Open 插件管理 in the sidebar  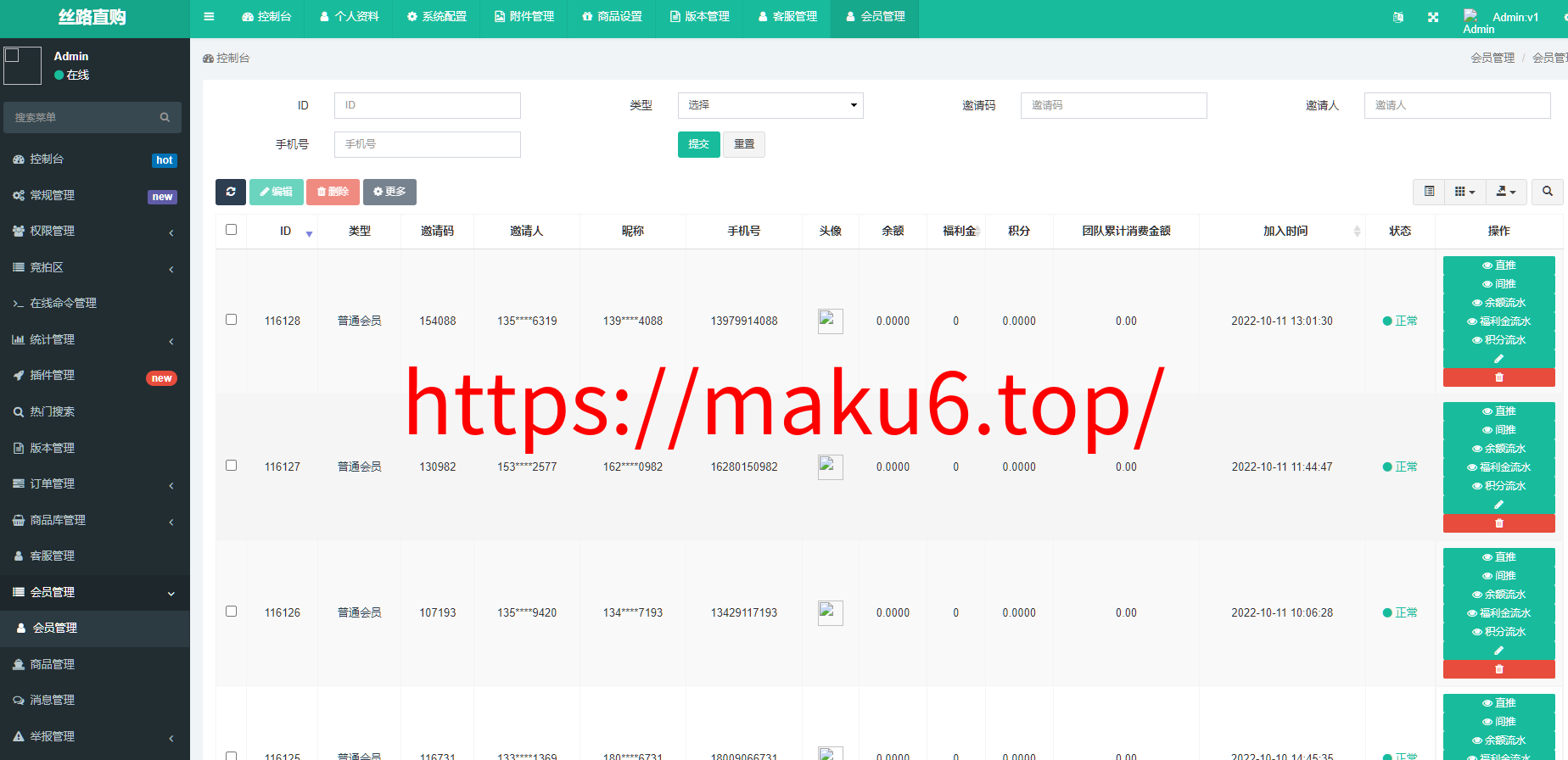(x=95, y=375)
